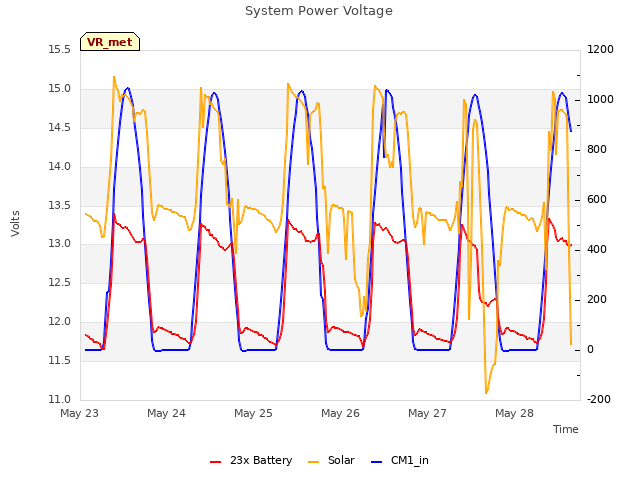The height and width of the screenshot is (480, 640).
Task: Click the System Power Voltage chart title
Action: (x=319, y=11)
